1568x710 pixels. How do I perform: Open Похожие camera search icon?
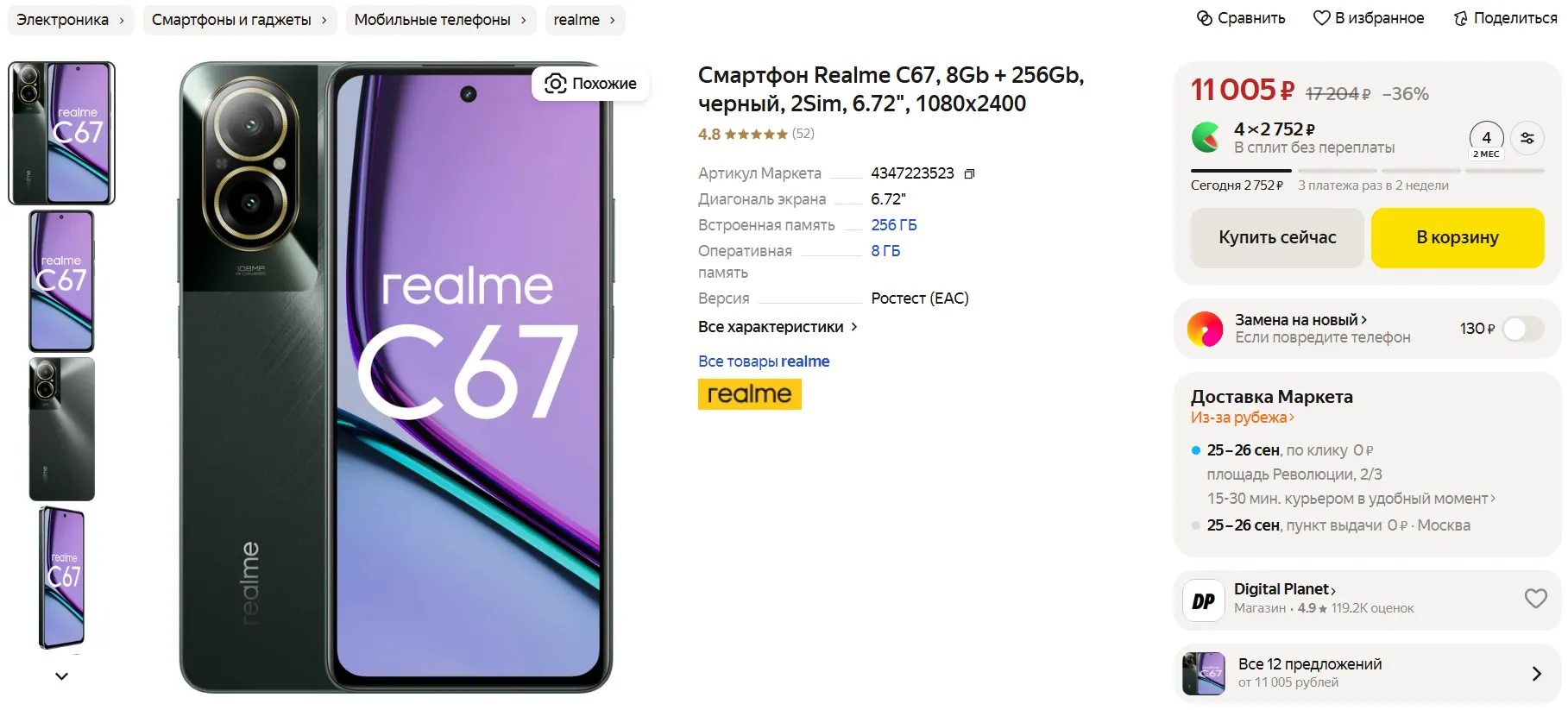pyautogui.click(x=556, y=84)
